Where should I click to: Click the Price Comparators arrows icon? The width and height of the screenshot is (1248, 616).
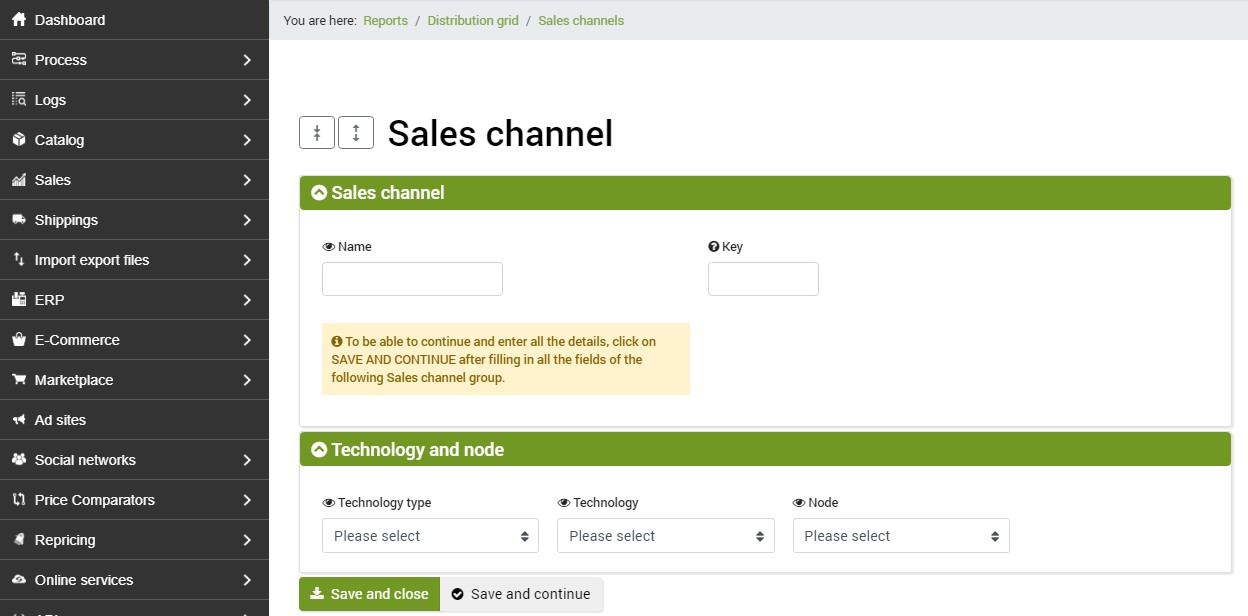(x=18, y=500)
